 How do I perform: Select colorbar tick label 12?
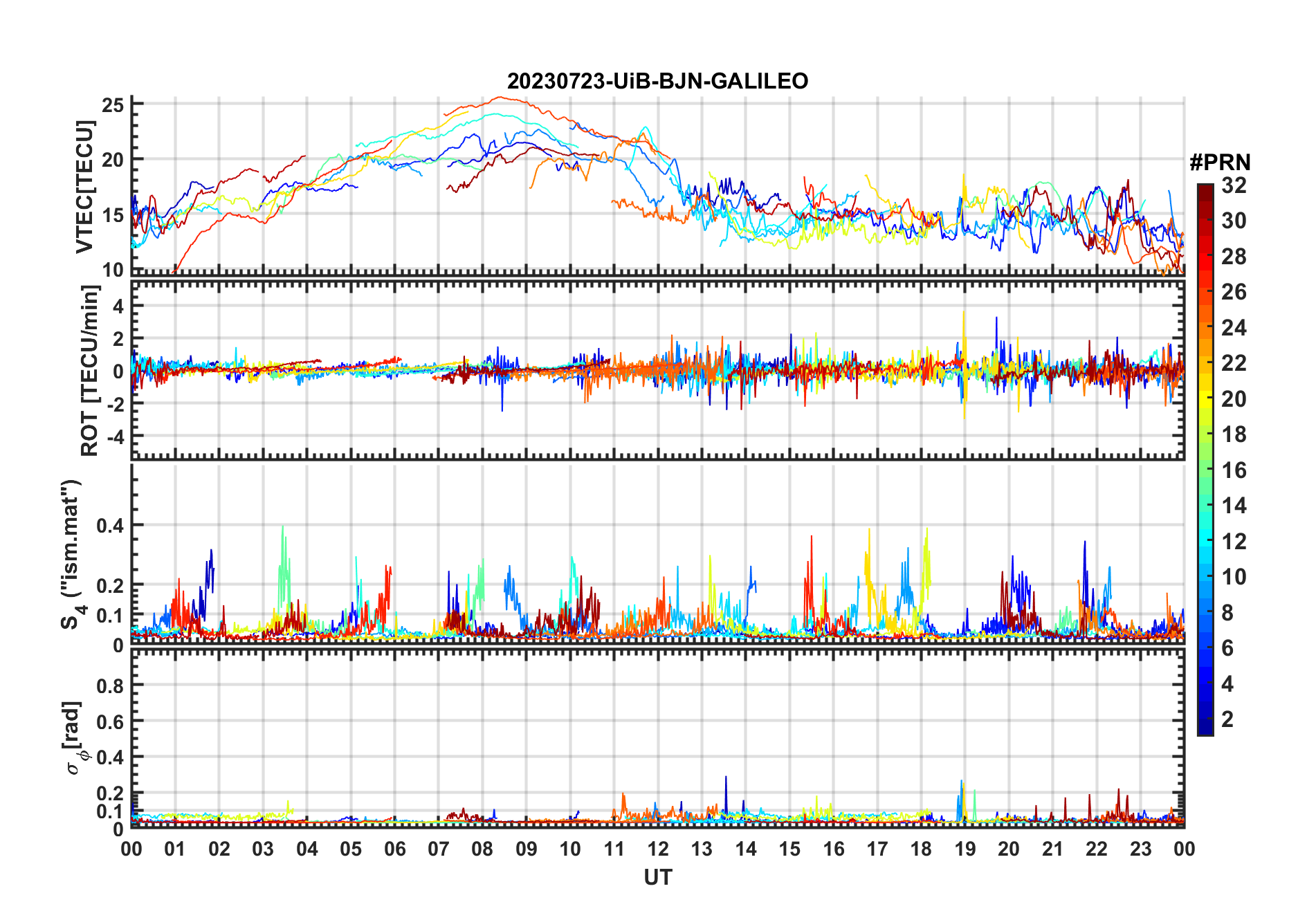point(1234,542)
